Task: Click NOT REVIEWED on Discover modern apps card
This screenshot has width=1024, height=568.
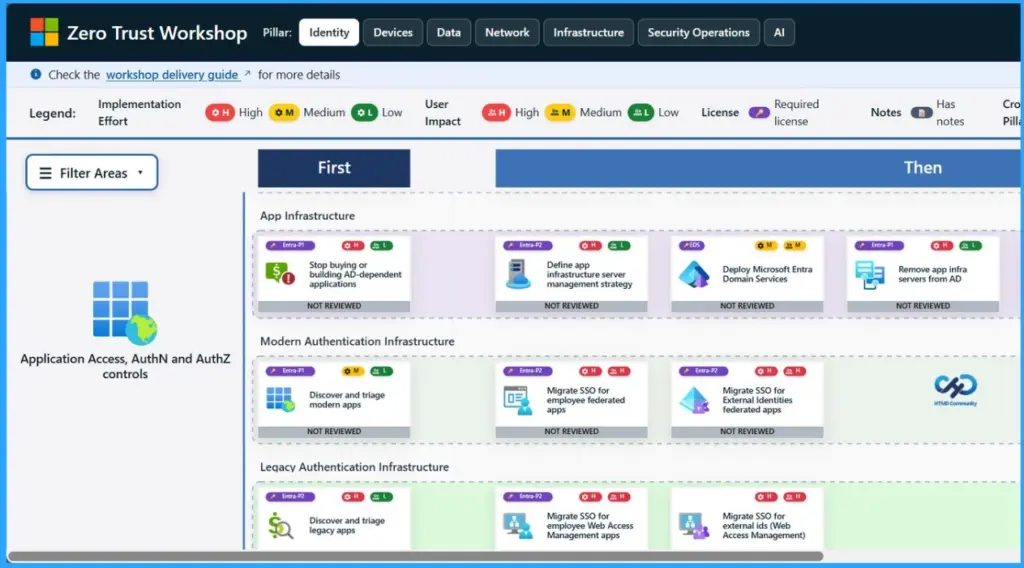Action: pos(334,432)
